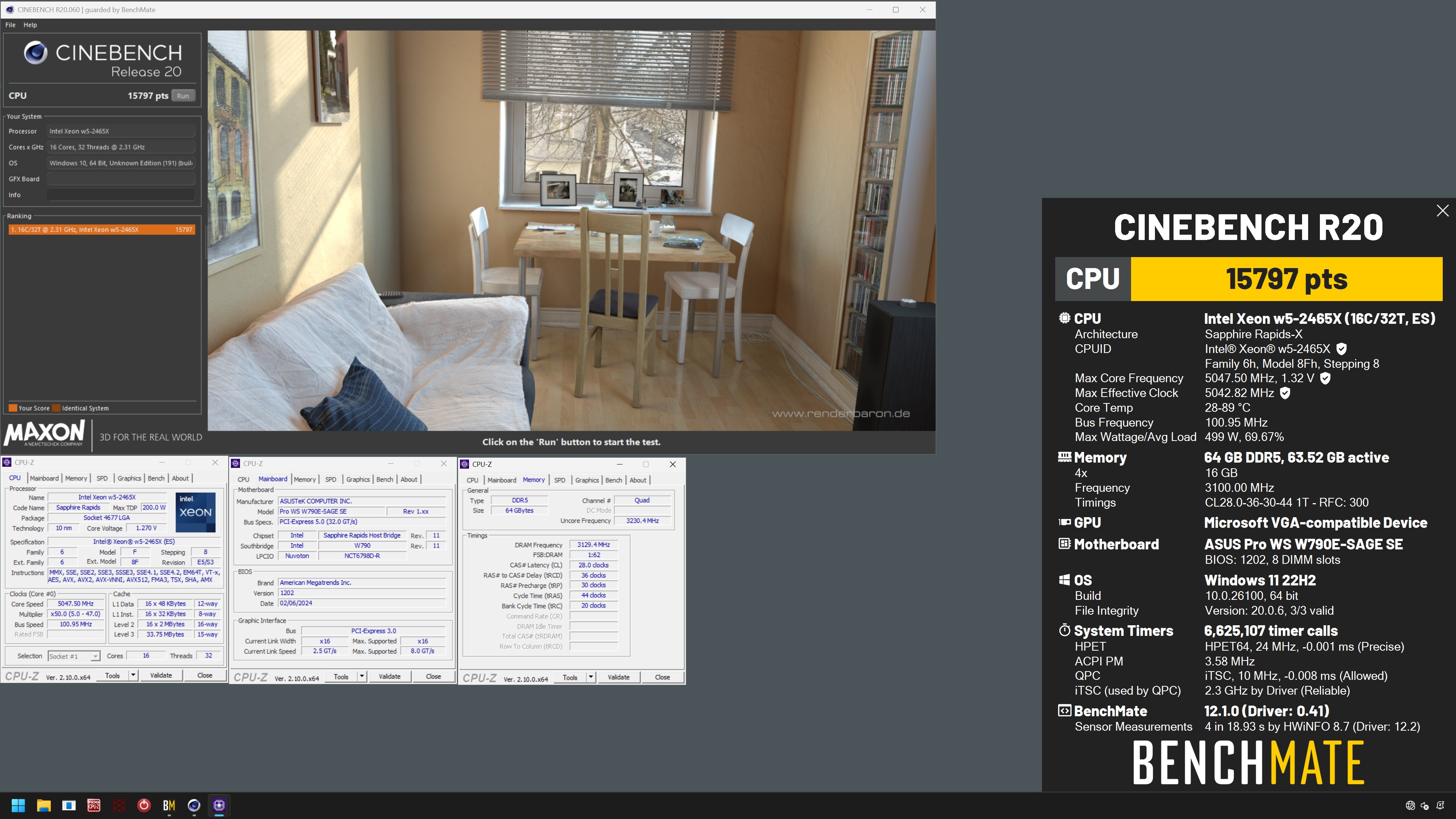The height and width of the screenshot is (819, 1456).
Task: Click Close button in CPU-Z Mainboard window
Action: pos(433,676)
